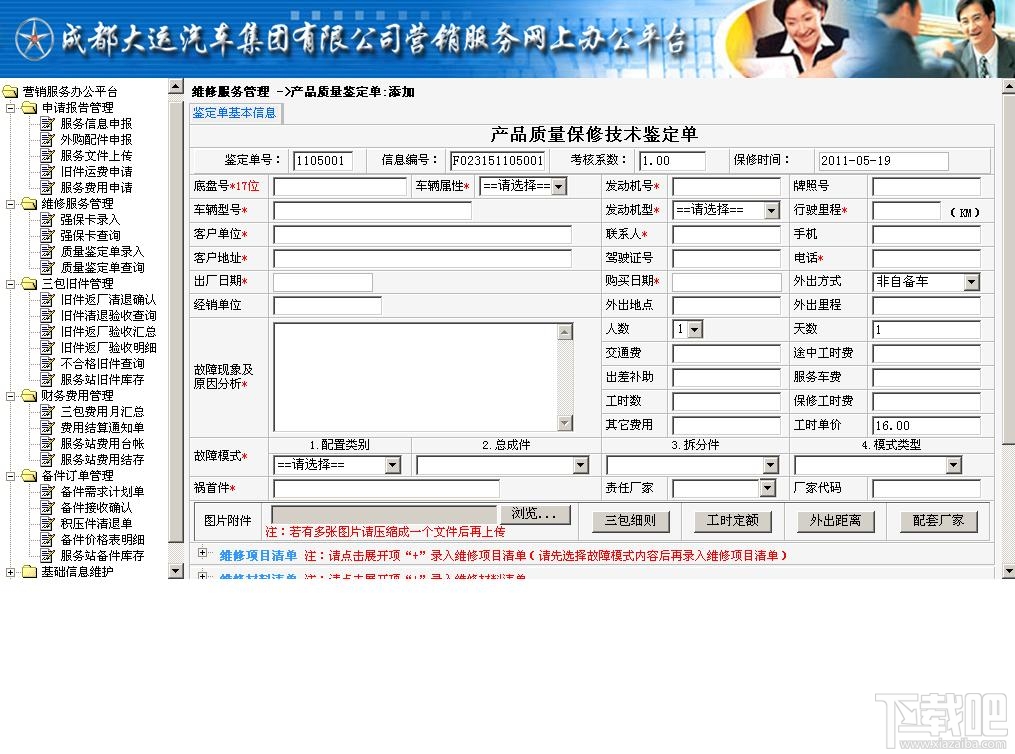Click into the 工时单价 field showing 16.00

(926, 425)
